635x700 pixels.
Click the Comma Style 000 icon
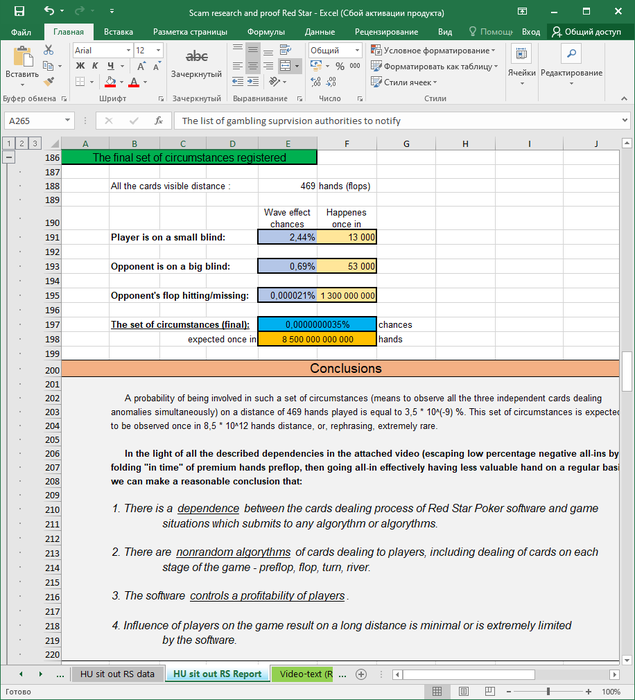point(355,66)
